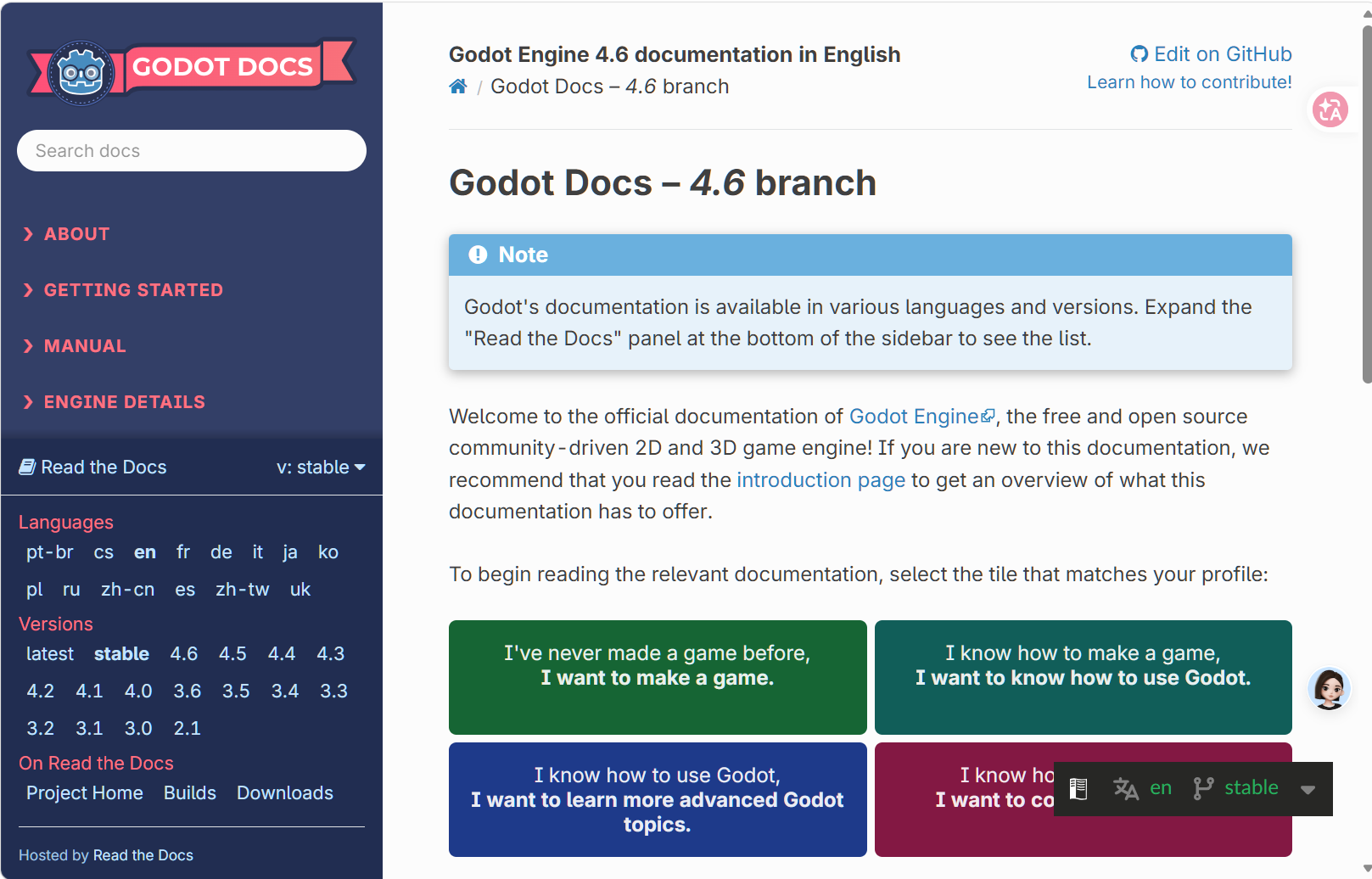Viewport: 1372px width, 879px height.
Task: Click the Read the Docs book icon
Action: tap(27, 467)
